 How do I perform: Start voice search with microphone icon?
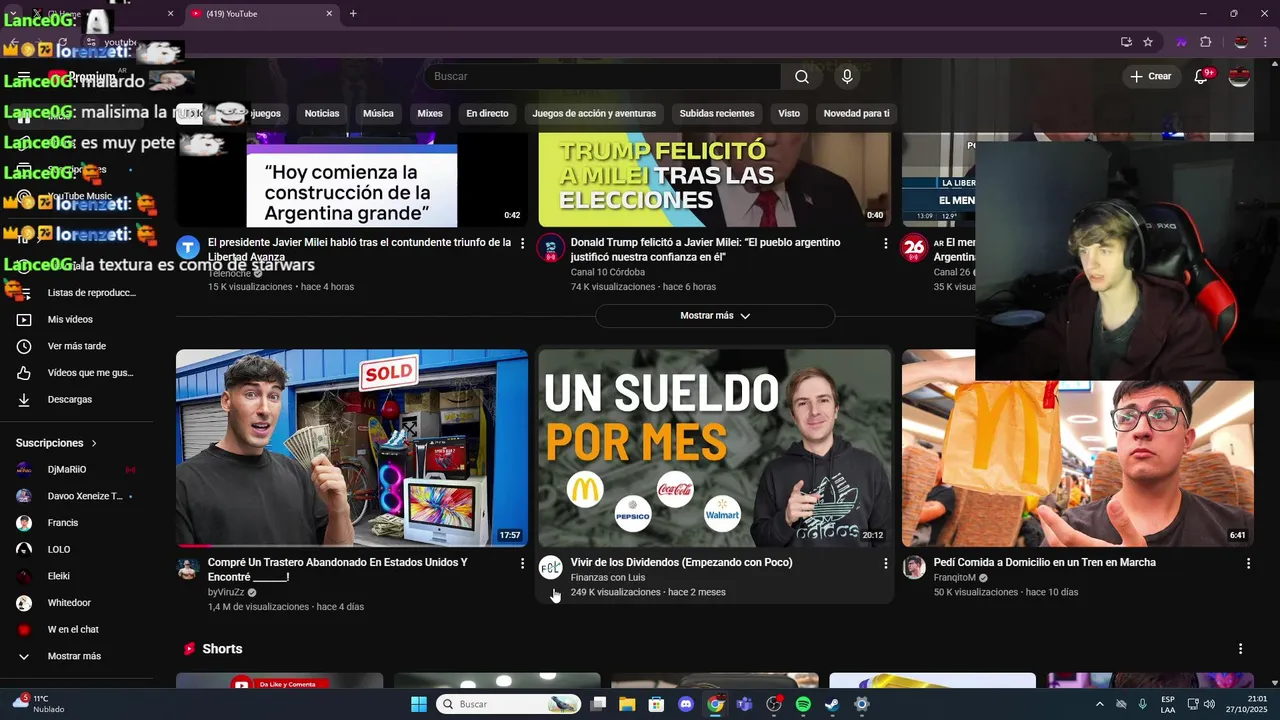point(847,77)
